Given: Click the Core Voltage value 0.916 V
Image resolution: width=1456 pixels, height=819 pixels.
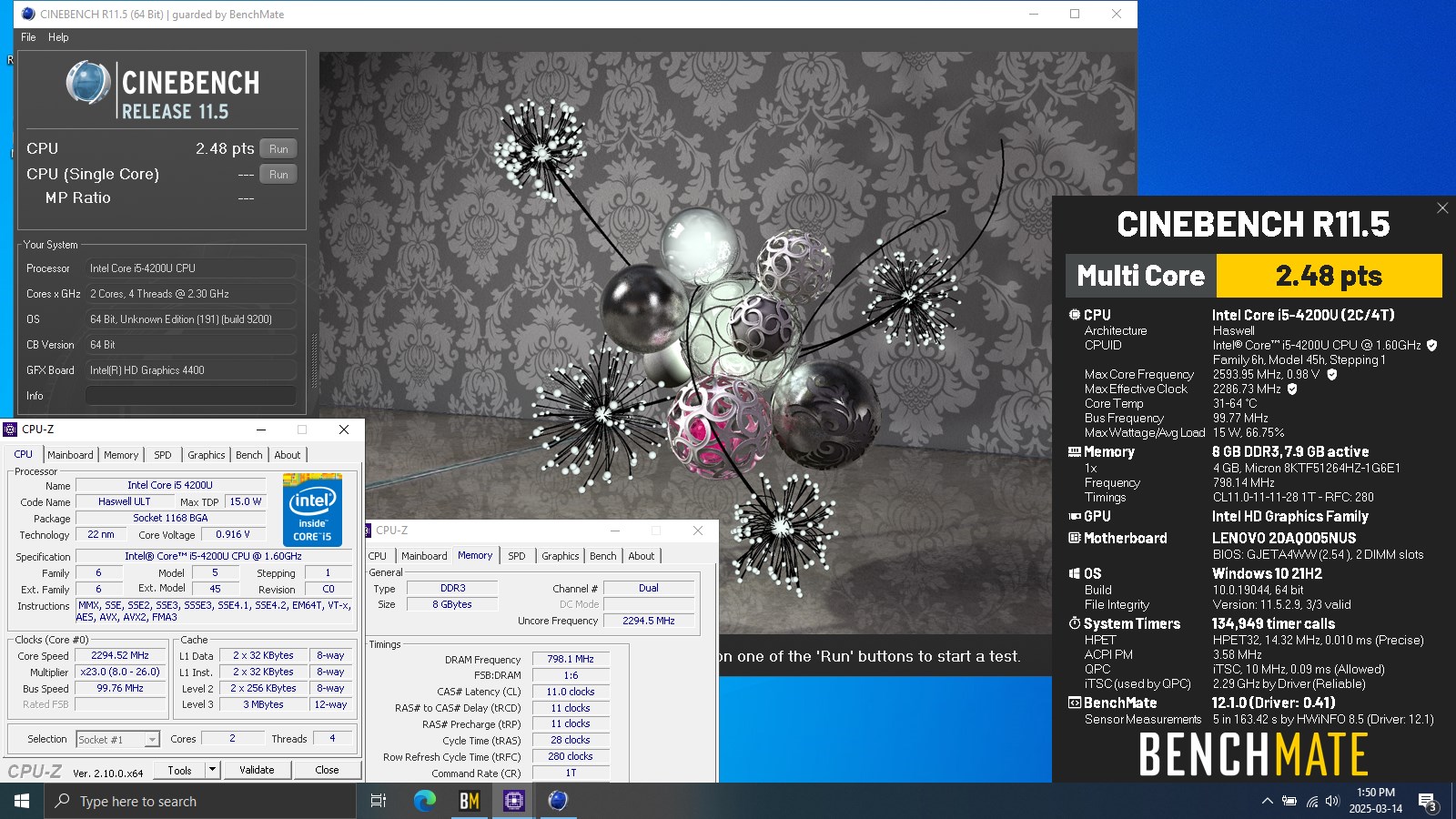Looking at the screenshot, I should pos(233,534).
